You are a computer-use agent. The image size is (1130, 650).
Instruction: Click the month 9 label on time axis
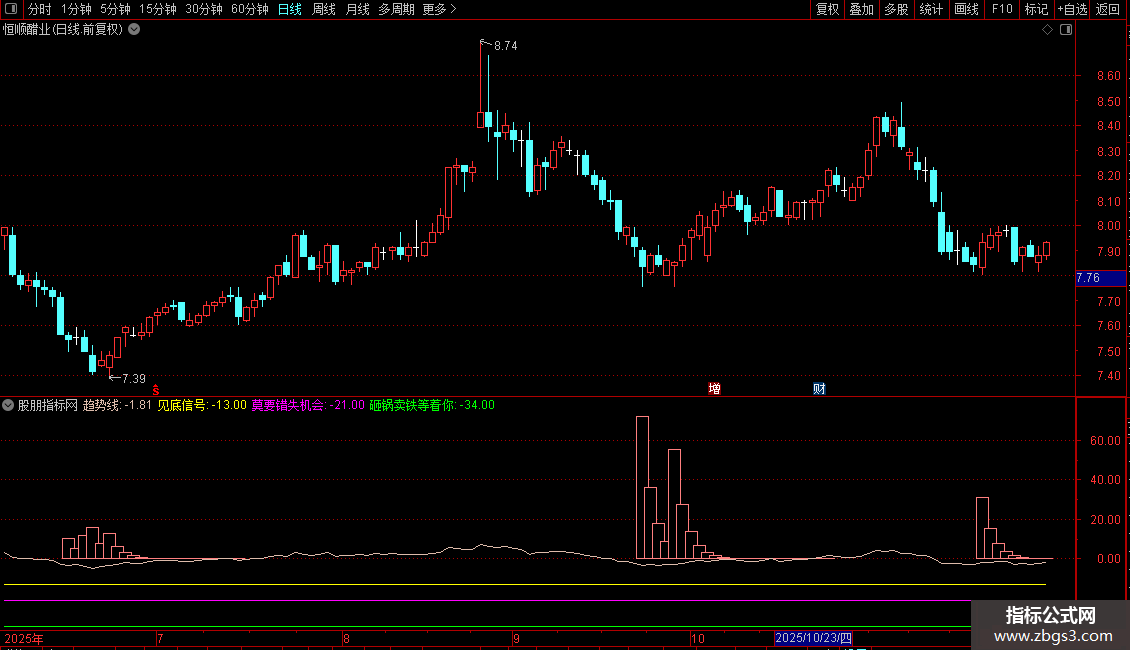click(516, 638)
